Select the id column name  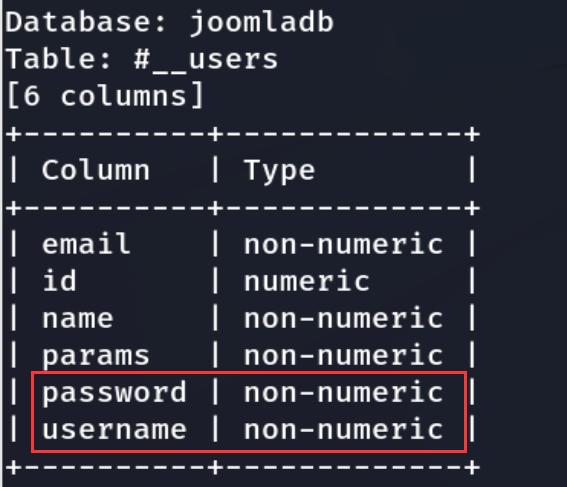[x=60, y=281]
